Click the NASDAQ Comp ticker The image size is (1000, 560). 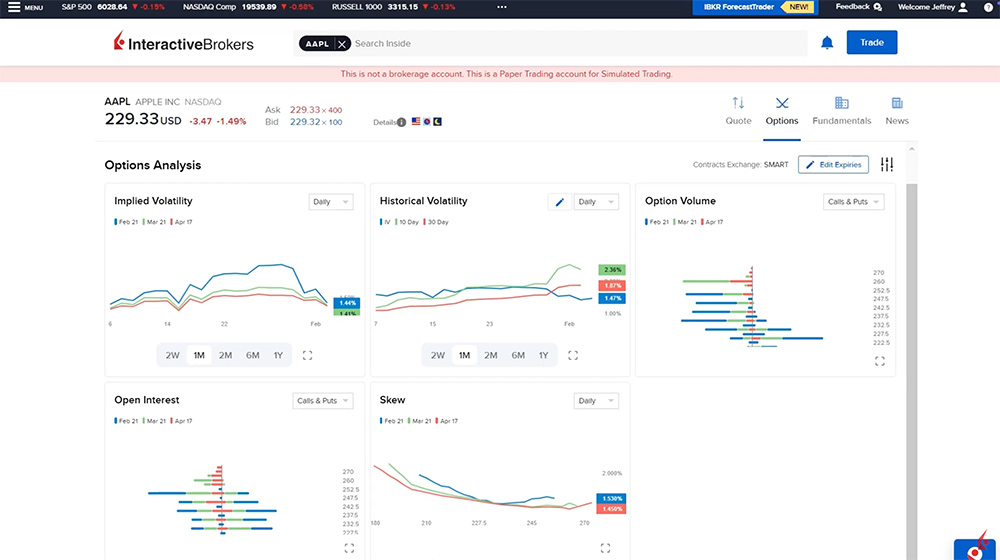coord(248,7)
